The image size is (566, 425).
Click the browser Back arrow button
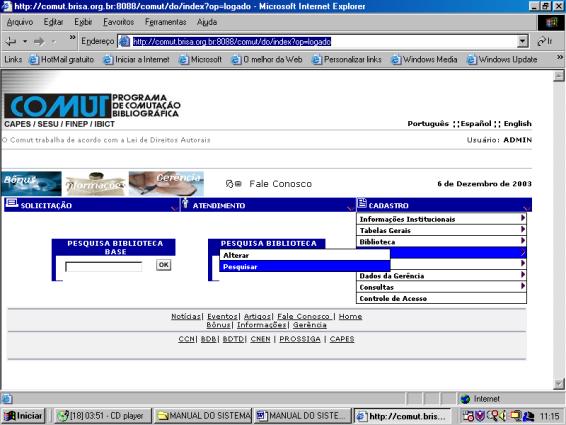(x=11, y=42)
